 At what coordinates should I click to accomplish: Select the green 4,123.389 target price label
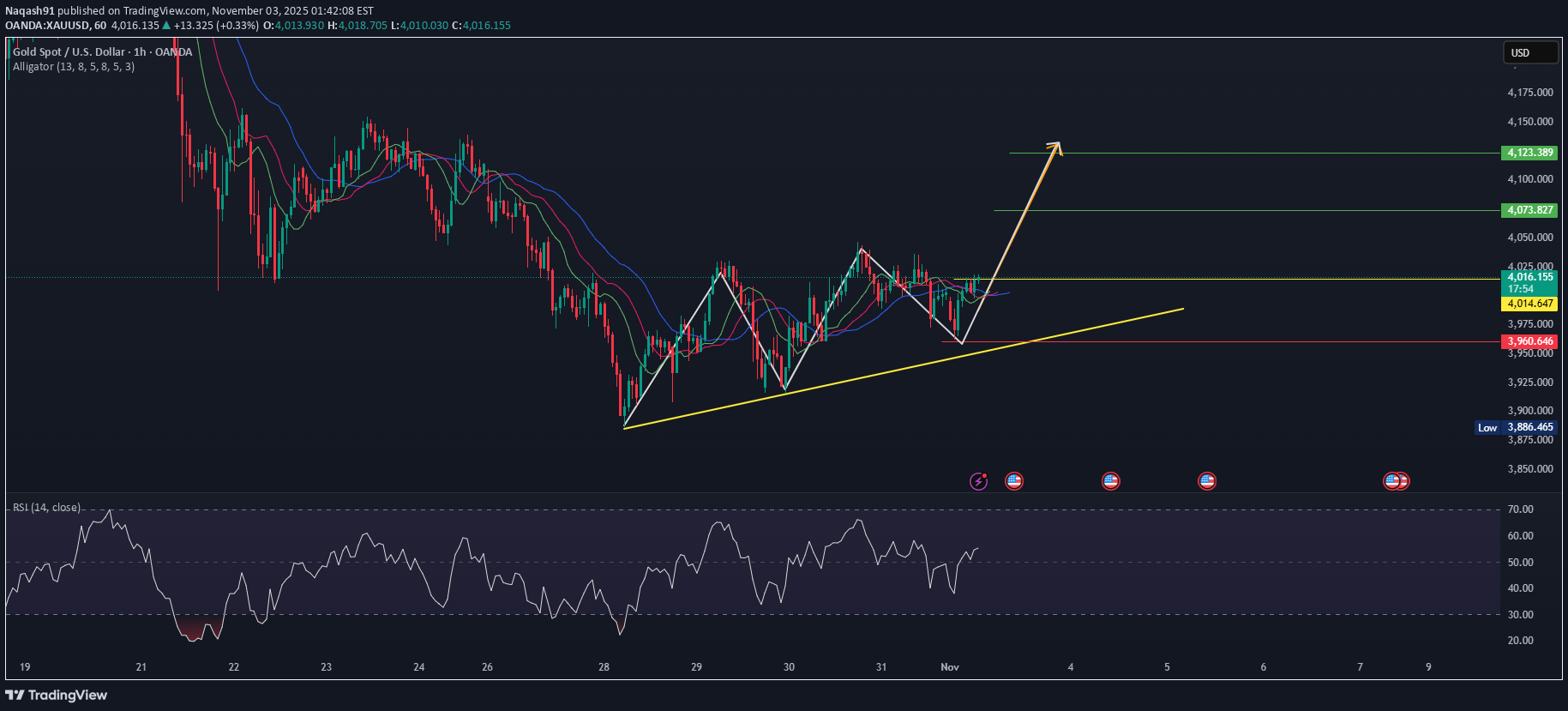point(1530,153)
